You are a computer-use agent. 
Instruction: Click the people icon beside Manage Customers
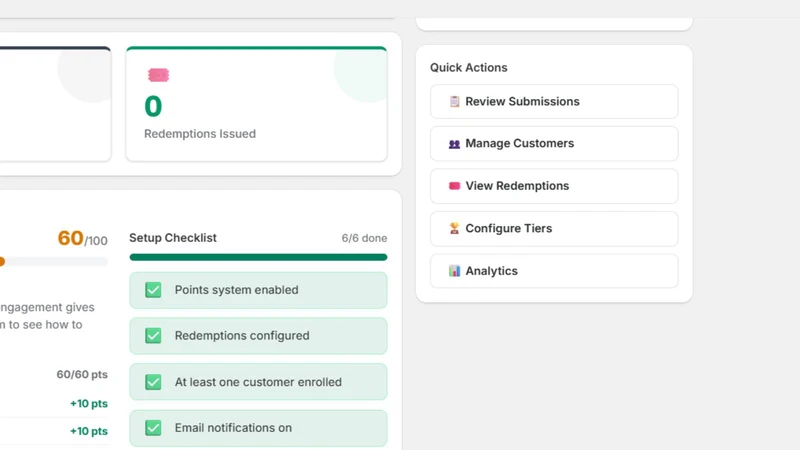tap(454, 144)
